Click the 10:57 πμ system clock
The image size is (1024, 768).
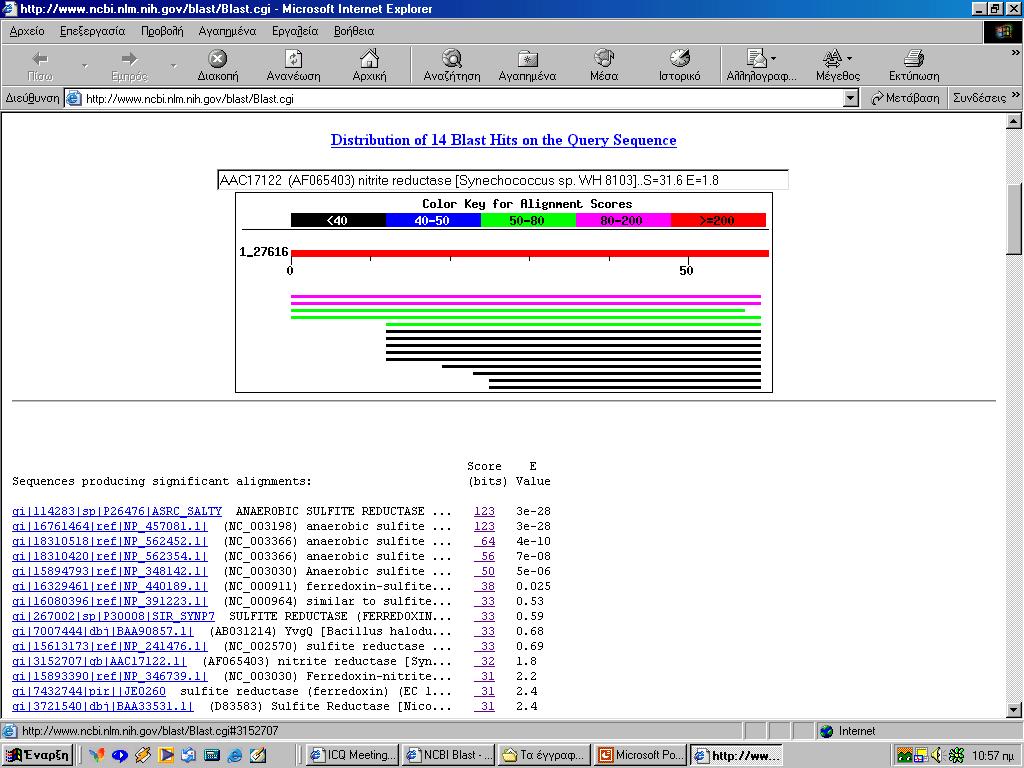[x=993, y=756]
